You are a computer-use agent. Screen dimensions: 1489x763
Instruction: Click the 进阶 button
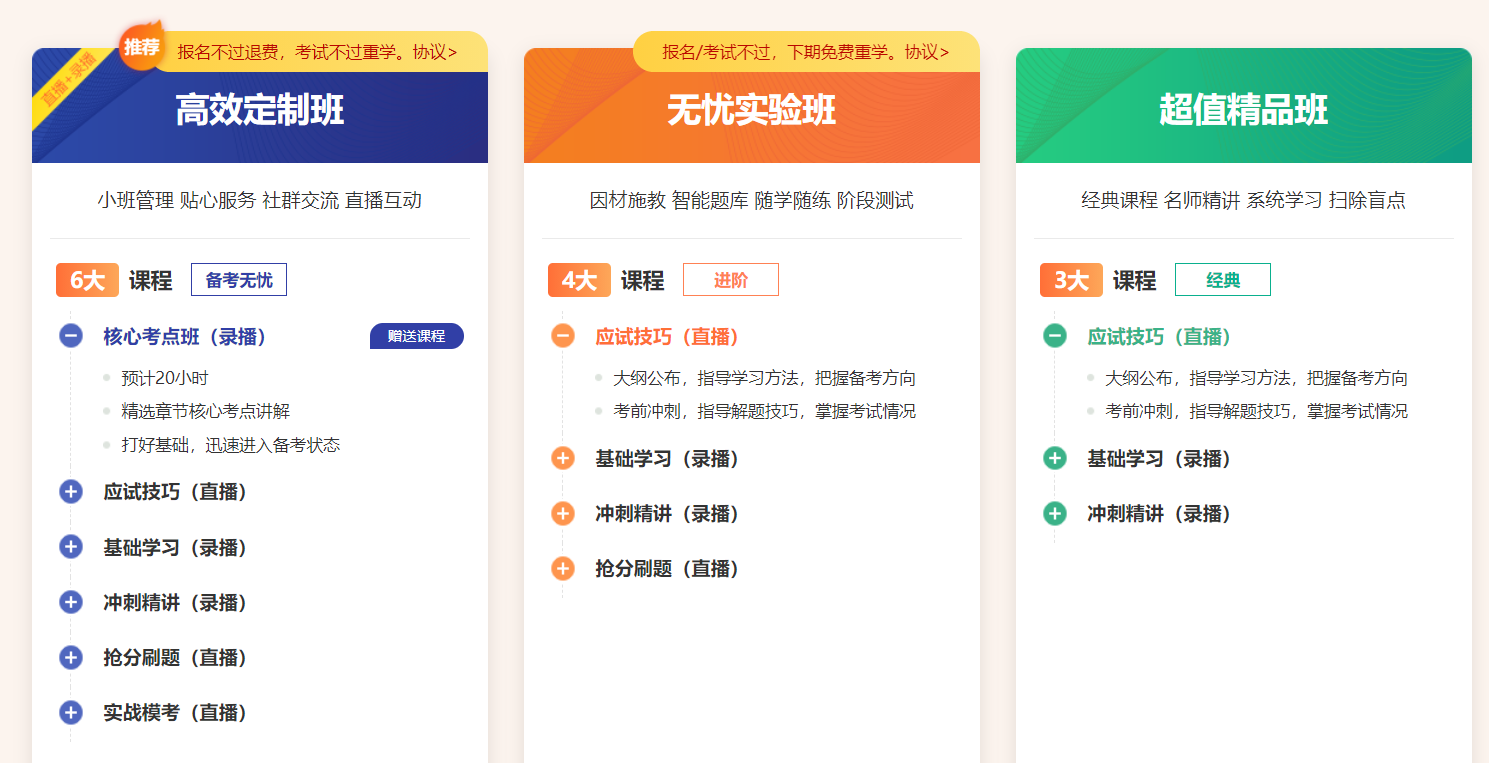[730, 279]
